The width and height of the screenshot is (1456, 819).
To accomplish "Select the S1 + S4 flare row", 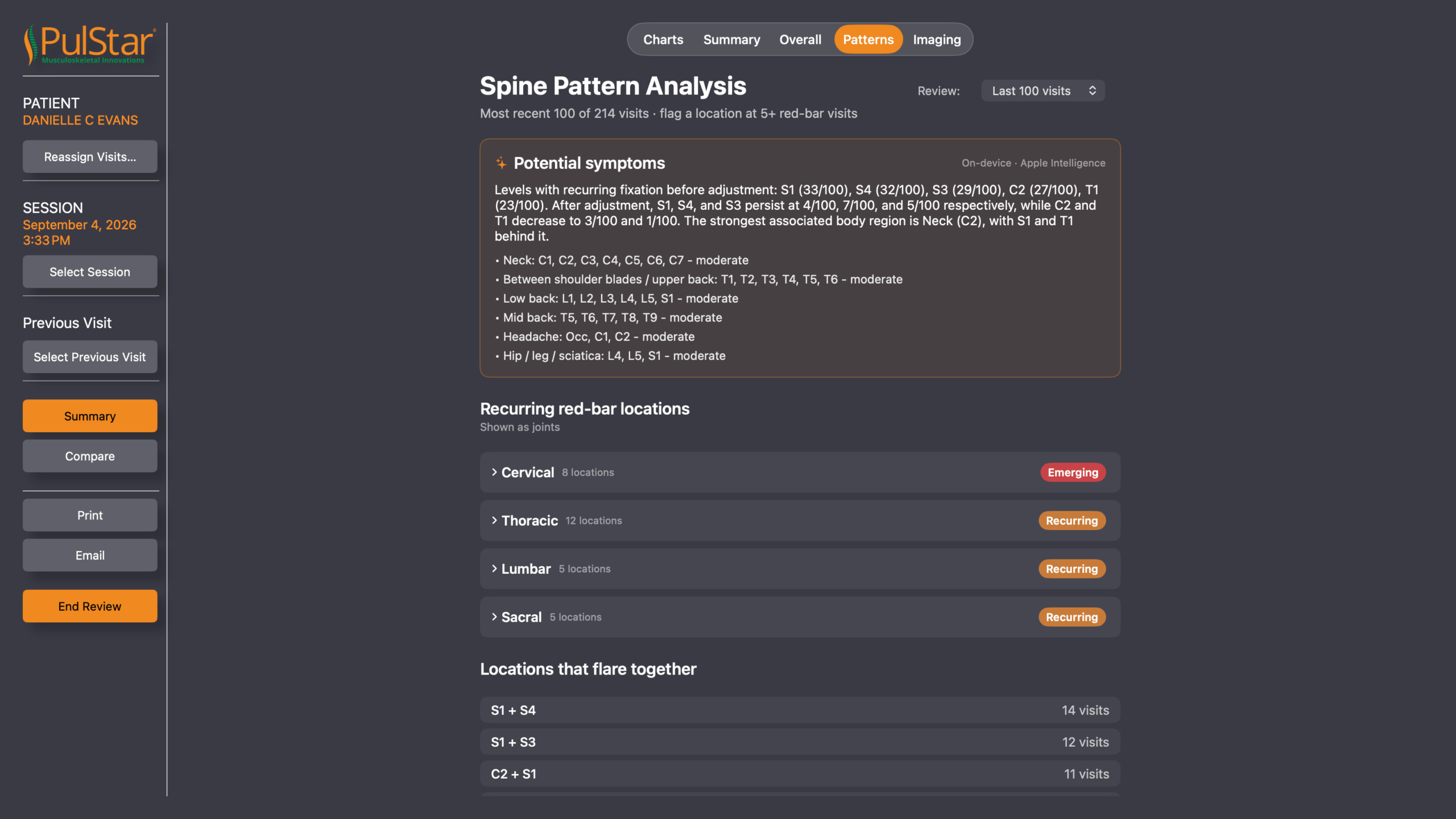I will pos(800,710).
